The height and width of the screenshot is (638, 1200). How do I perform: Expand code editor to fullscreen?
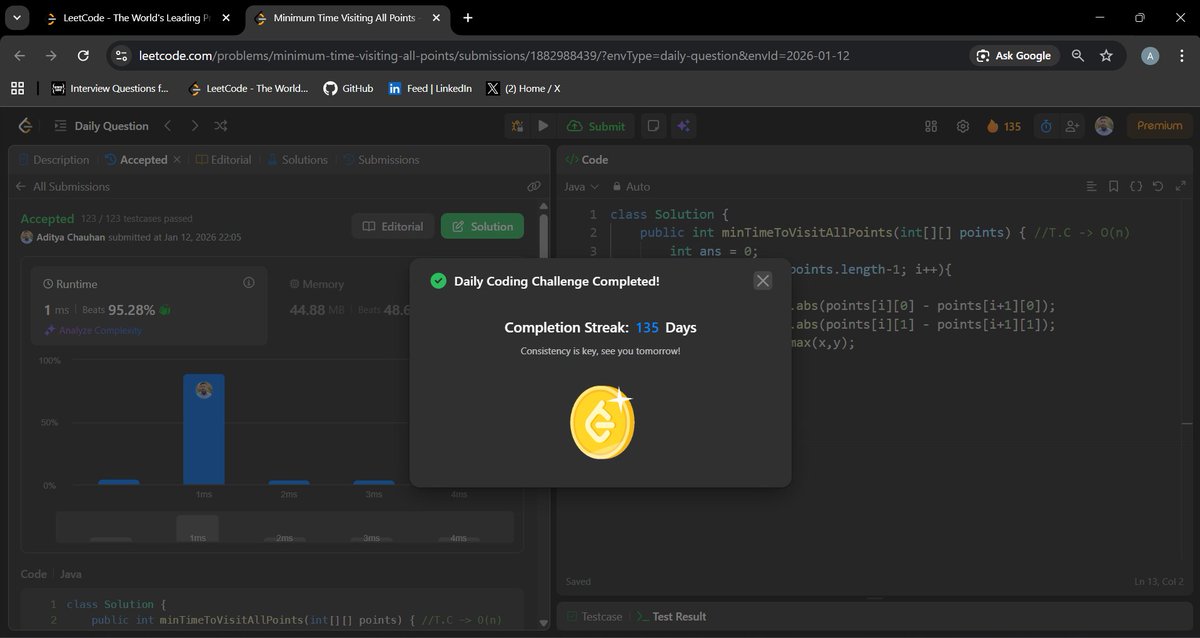tap(1181, 187)
